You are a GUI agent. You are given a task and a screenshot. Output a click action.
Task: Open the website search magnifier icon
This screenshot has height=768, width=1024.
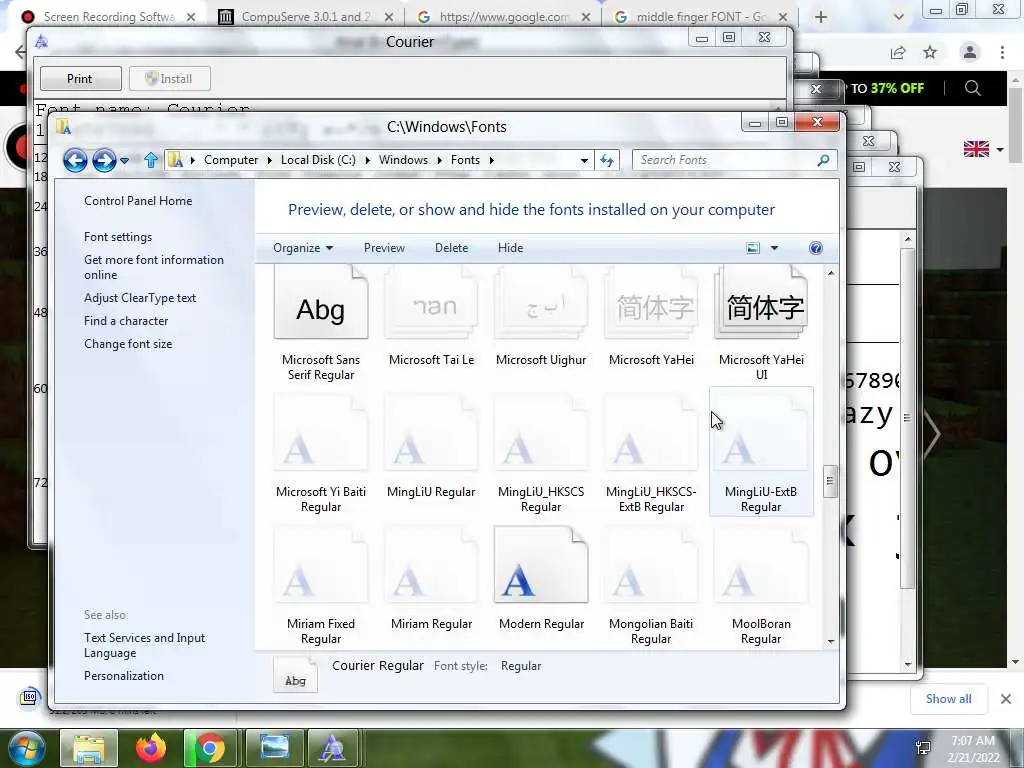pos(972,88)
